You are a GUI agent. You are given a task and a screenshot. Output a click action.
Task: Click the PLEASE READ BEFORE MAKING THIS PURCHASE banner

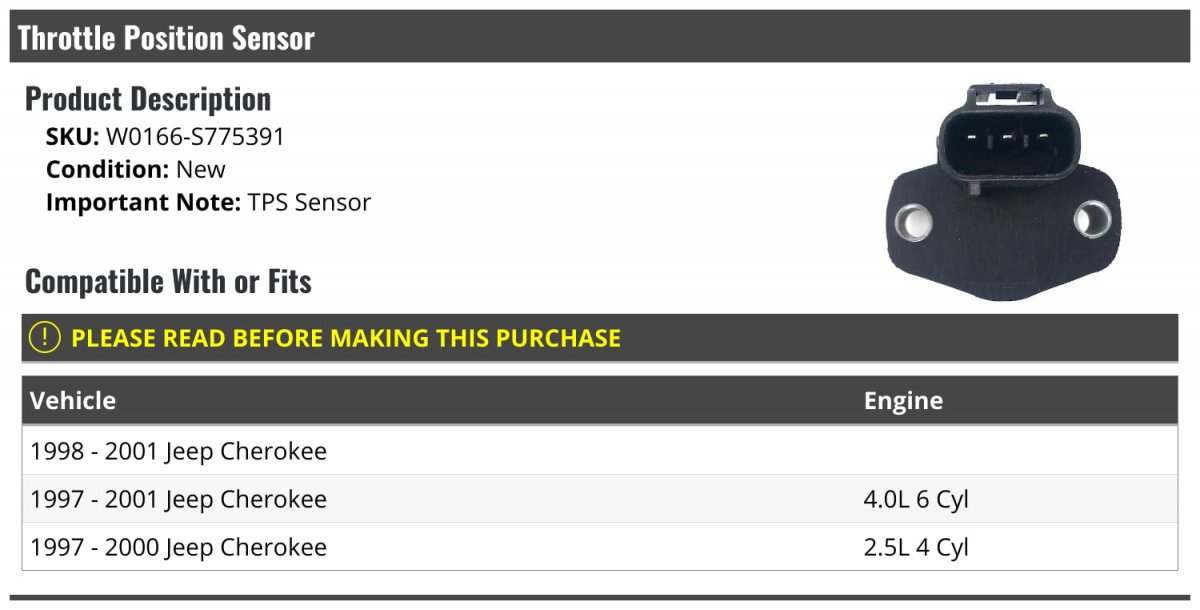coord(600,338)
